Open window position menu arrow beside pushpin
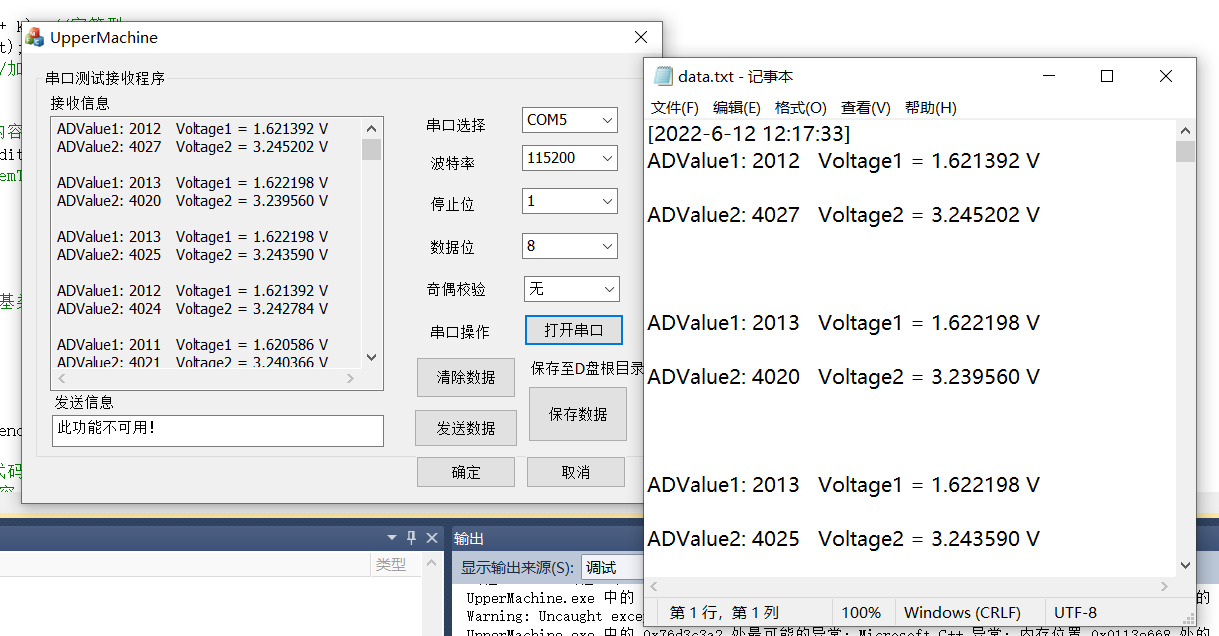The height and width of the screenshot is (636, 1219). [x=392, y=538]
